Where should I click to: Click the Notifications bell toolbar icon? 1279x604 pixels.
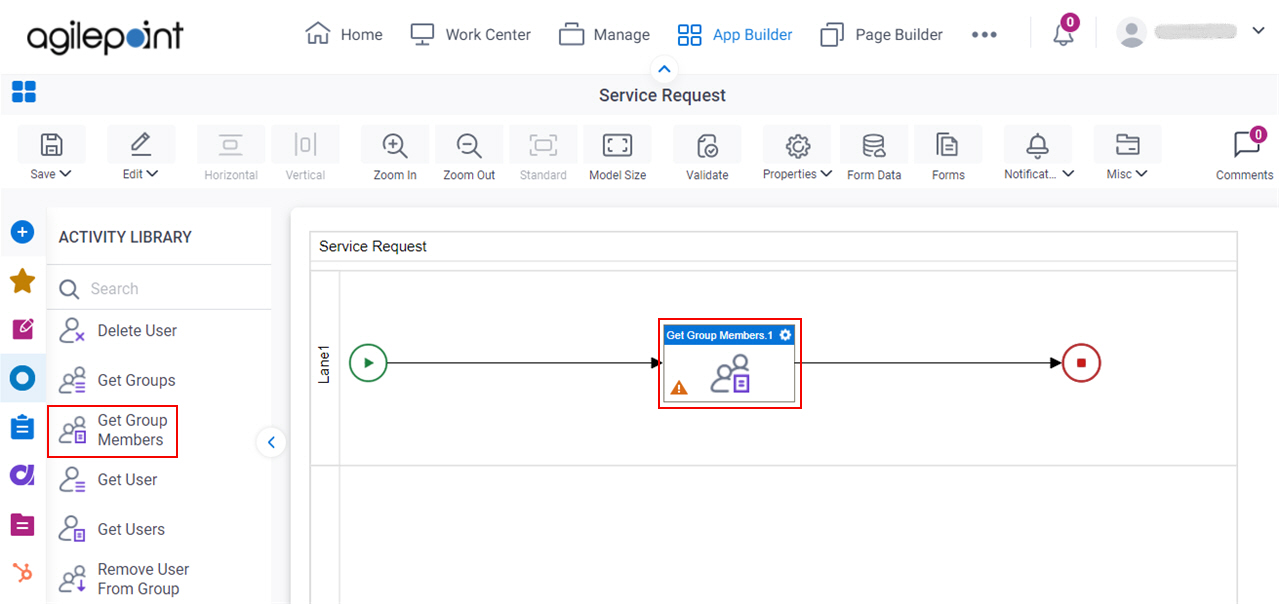[1037, 146]
